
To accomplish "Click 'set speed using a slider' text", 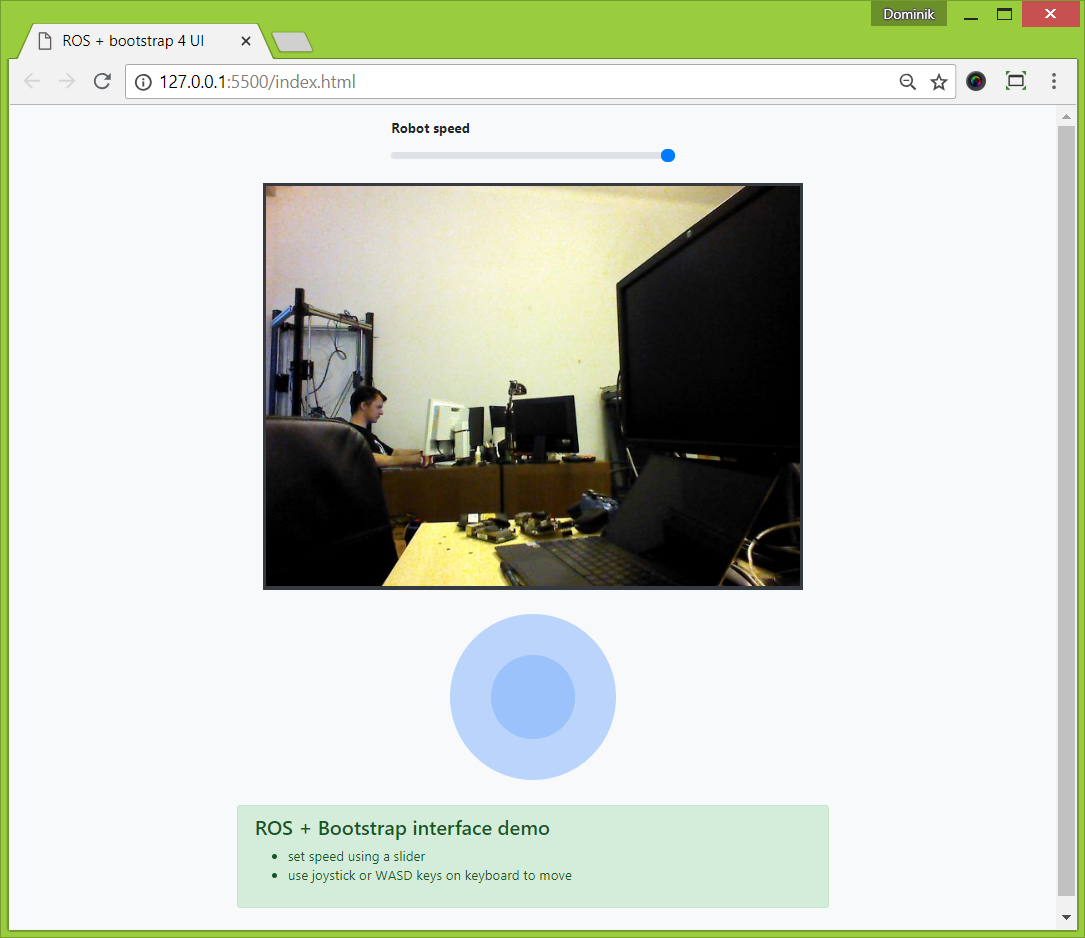I will [x=356, y=856].
